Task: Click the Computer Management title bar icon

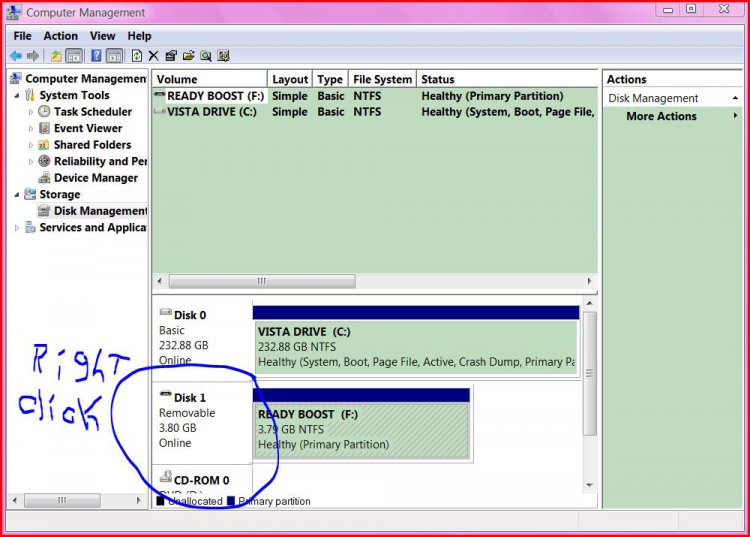Action: (x=14, y=12)
